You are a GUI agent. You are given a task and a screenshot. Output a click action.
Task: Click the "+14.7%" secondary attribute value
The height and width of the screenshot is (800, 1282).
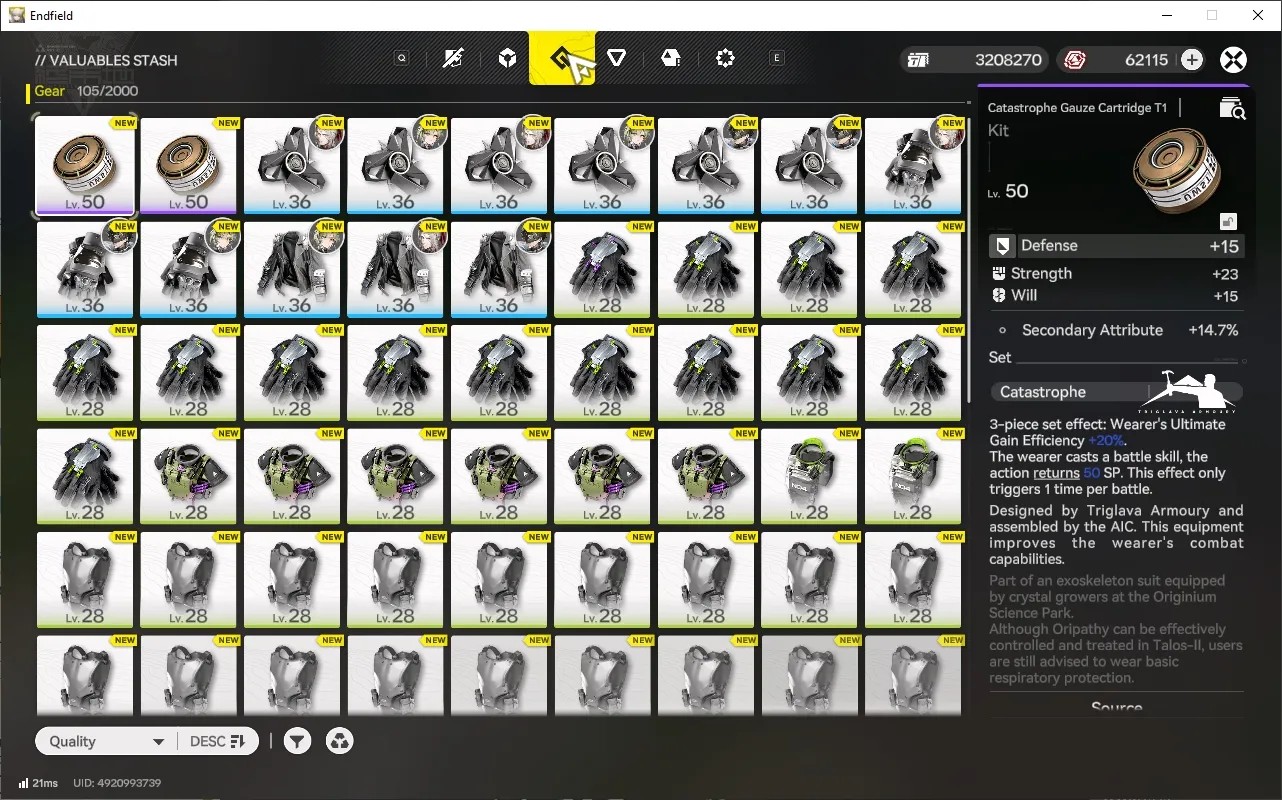tap(1213, 330)
